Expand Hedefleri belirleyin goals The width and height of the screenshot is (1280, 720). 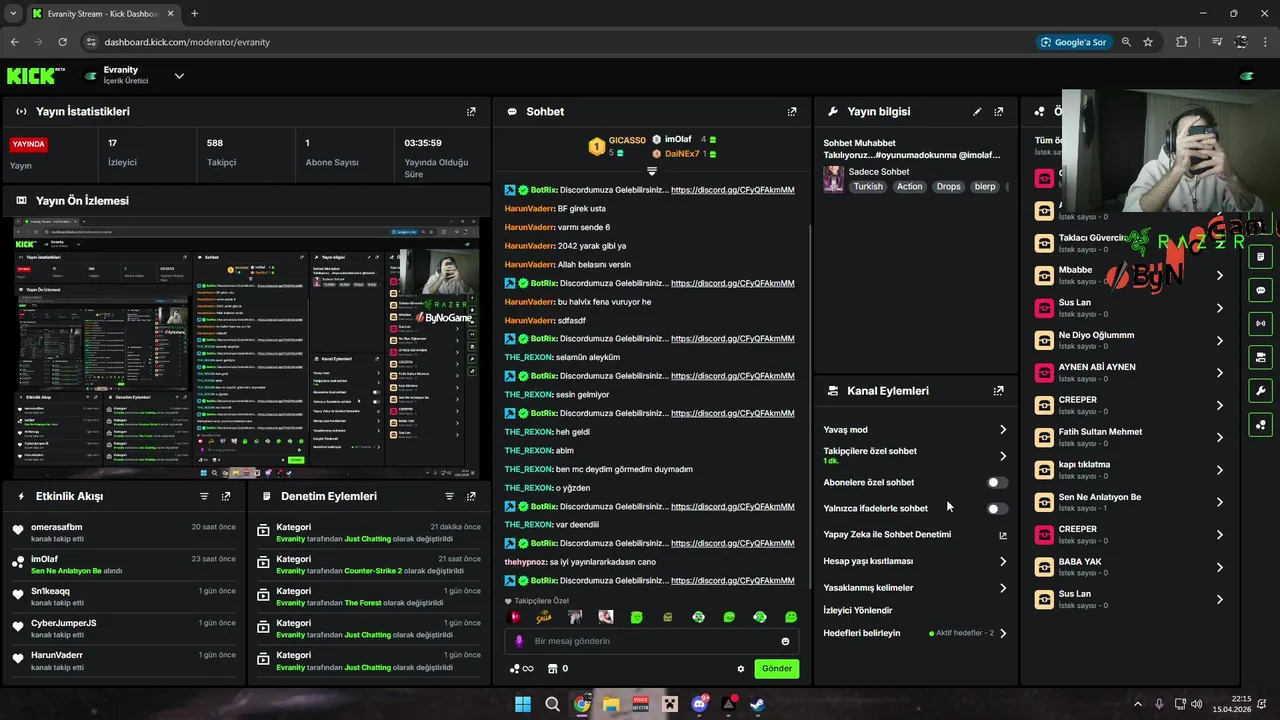(x=1003, y=633)
